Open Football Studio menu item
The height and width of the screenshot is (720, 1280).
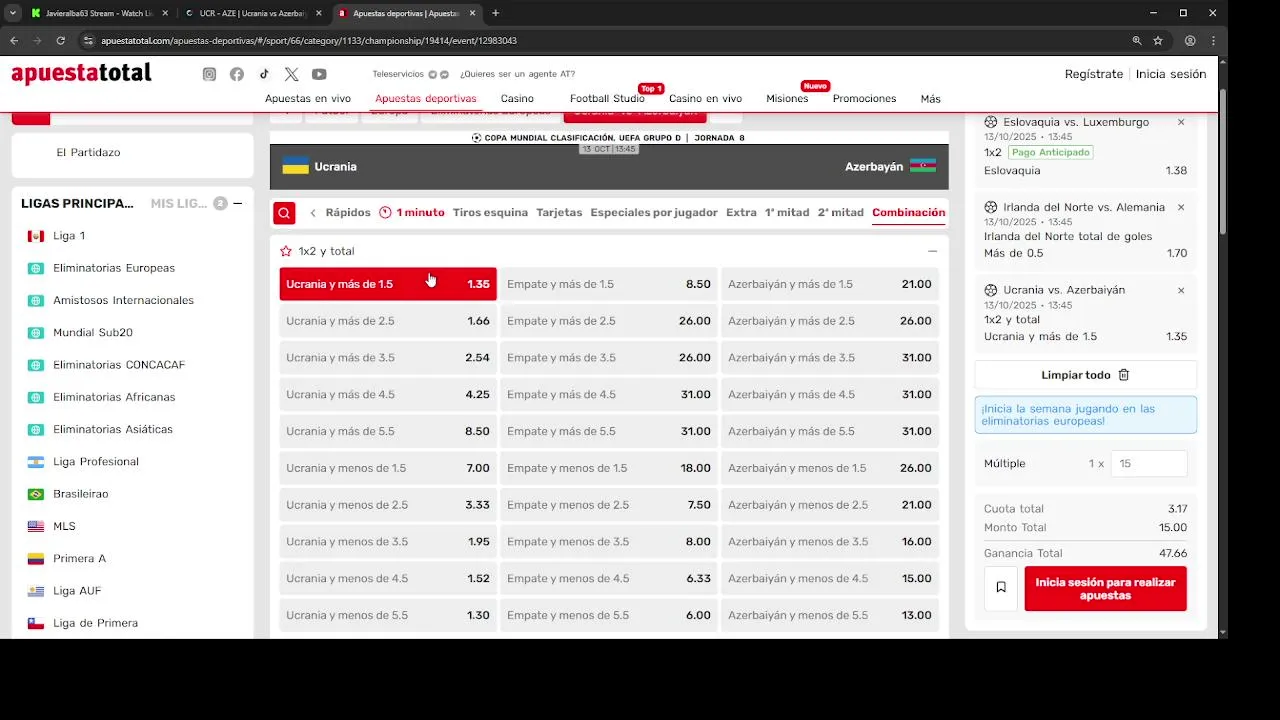[x=607, y=99]
